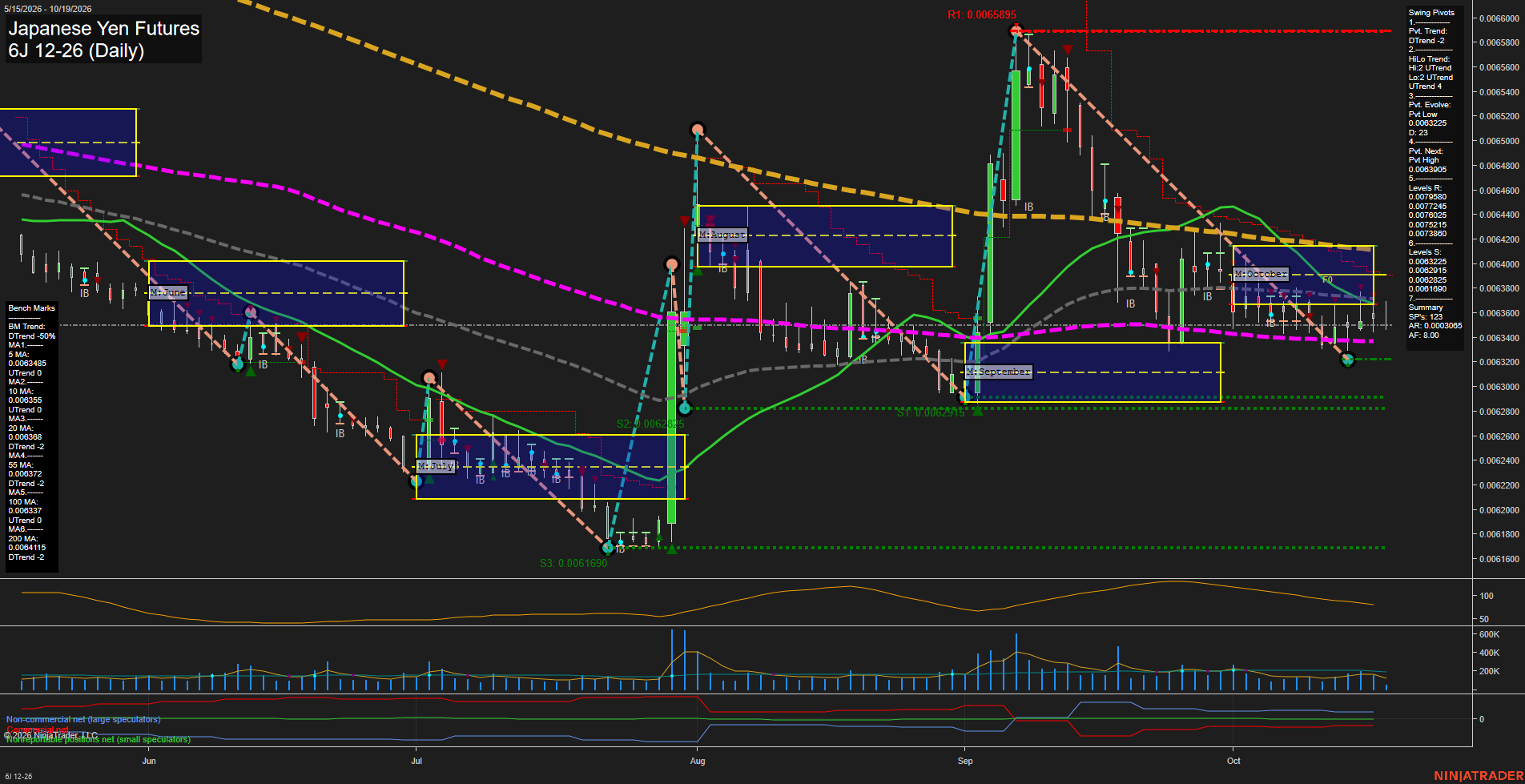Click the S1: 0.0062915 support label
The image size is (1525, 784).
(x=931, y=412)
